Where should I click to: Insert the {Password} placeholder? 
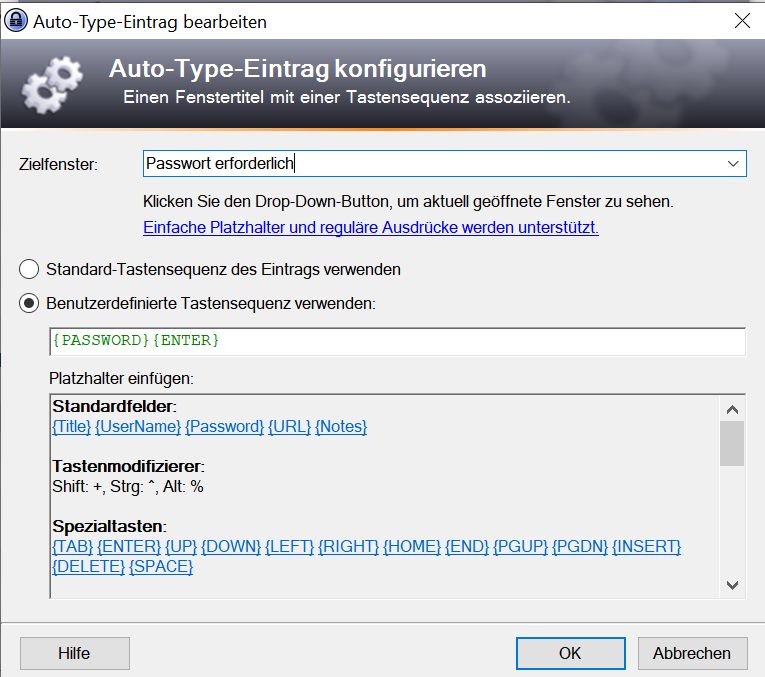[x=225, y=427]
